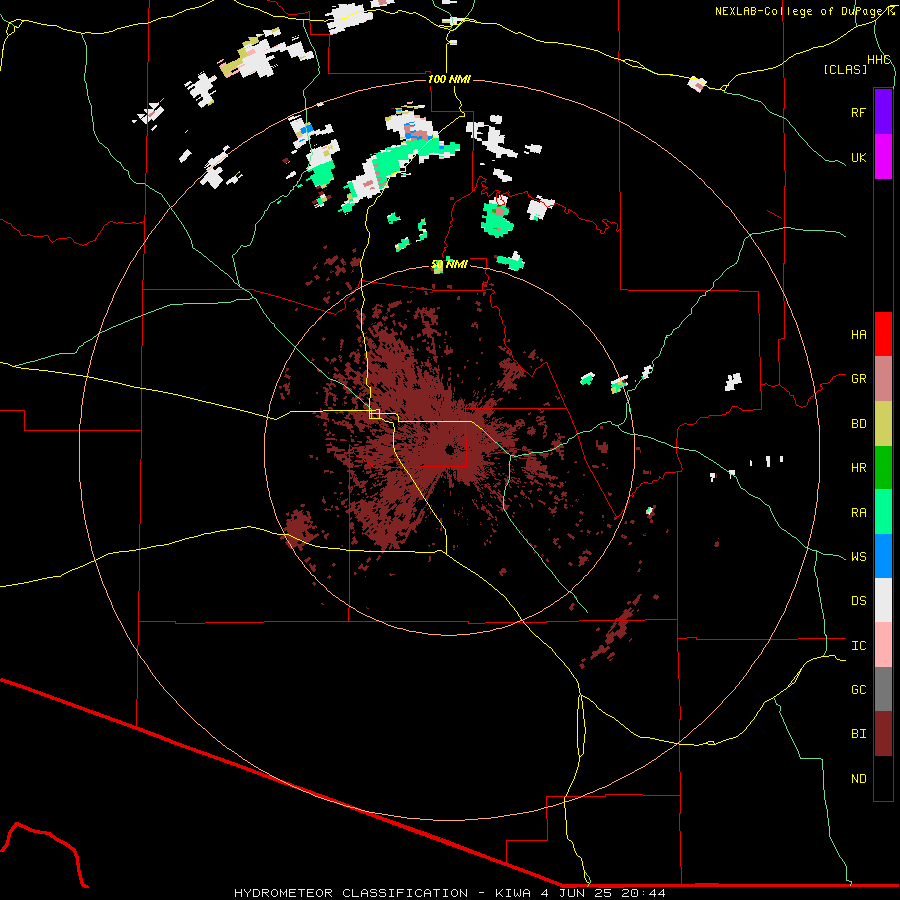Viewport: 900px width, 900px height.
Task: Pick the DS white legend swatch
Action: [x=883, y=600]
